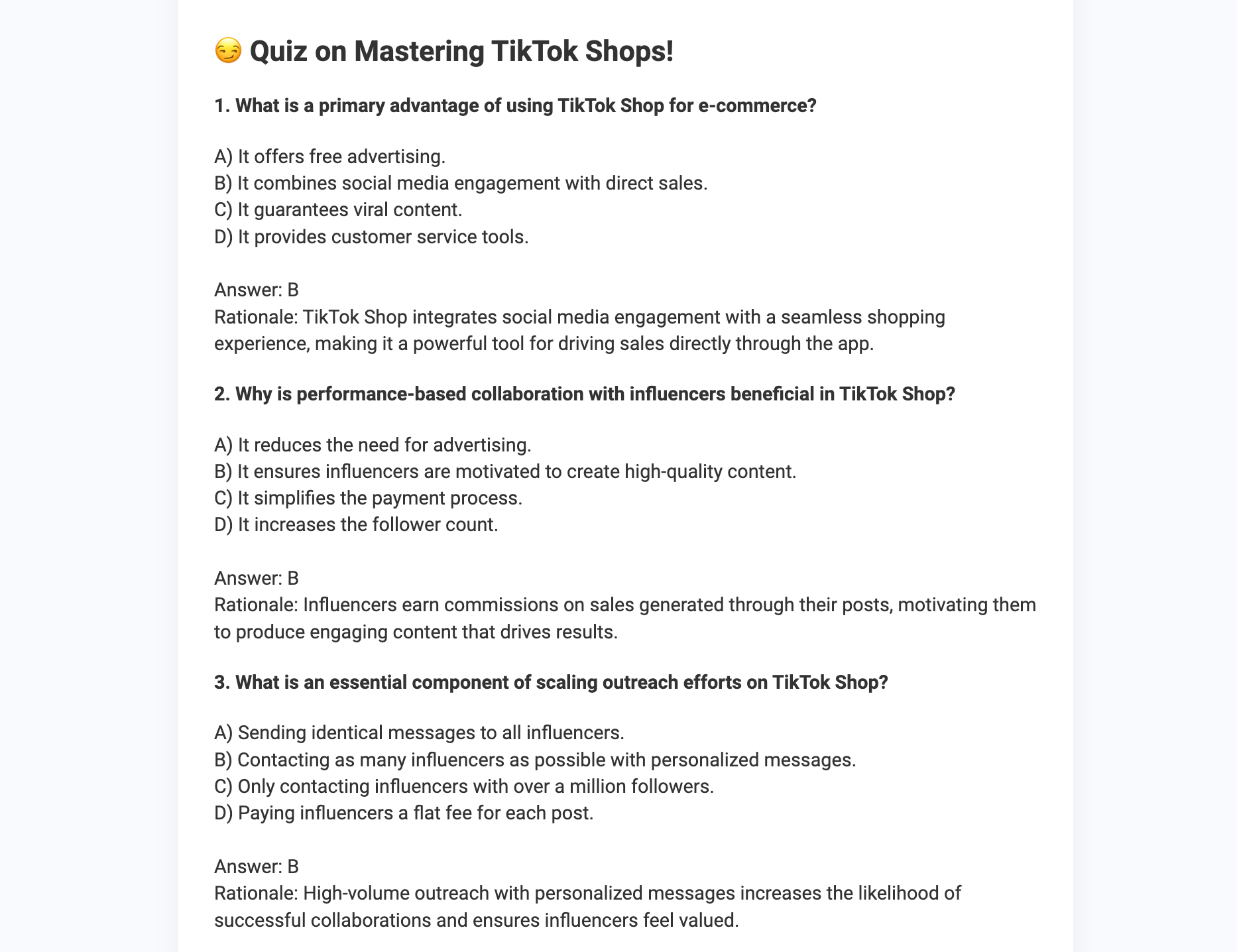Click the rationale about influencers earning commissions

624,618
